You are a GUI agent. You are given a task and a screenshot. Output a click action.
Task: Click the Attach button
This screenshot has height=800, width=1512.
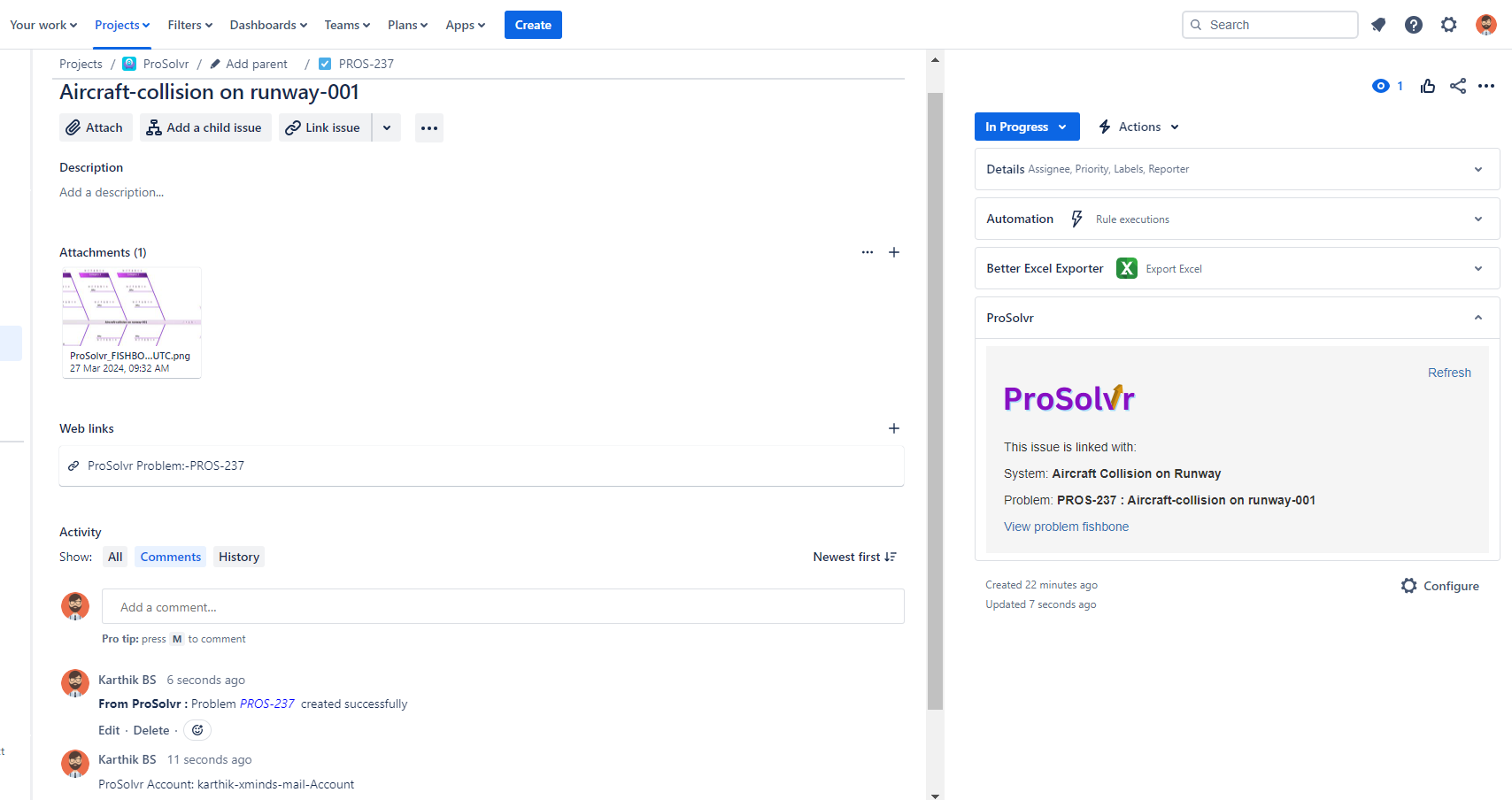click(96, 127)
